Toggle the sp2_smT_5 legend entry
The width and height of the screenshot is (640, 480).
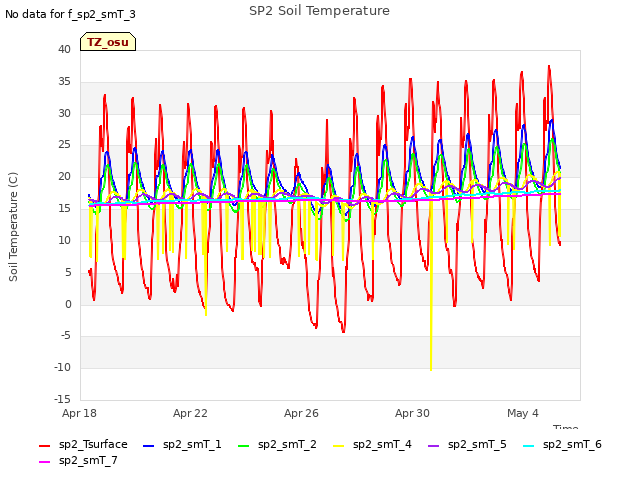point(467,444)
